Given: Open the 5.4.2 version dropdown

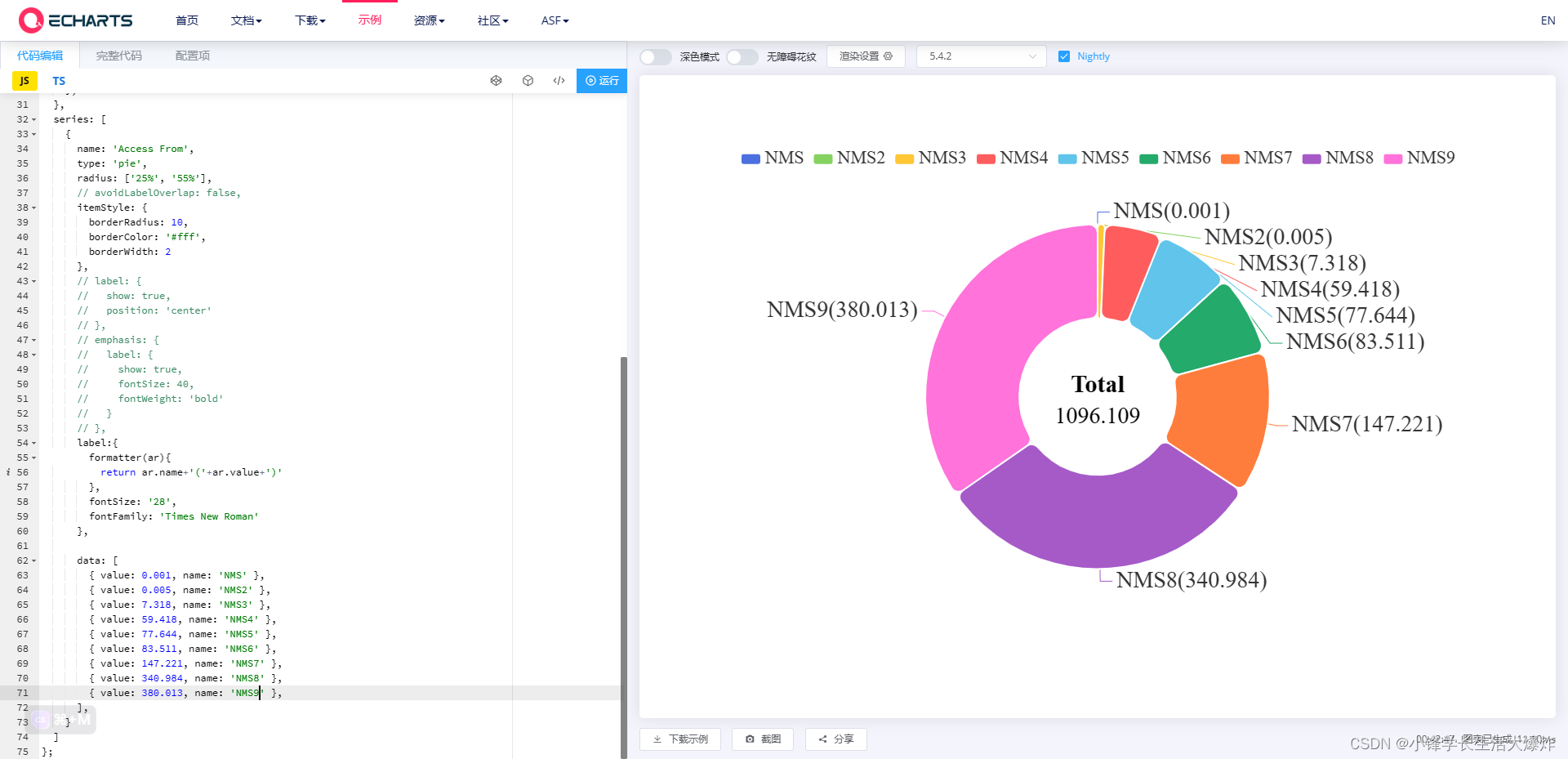Looking at the screenshot, I should point(981,56).
